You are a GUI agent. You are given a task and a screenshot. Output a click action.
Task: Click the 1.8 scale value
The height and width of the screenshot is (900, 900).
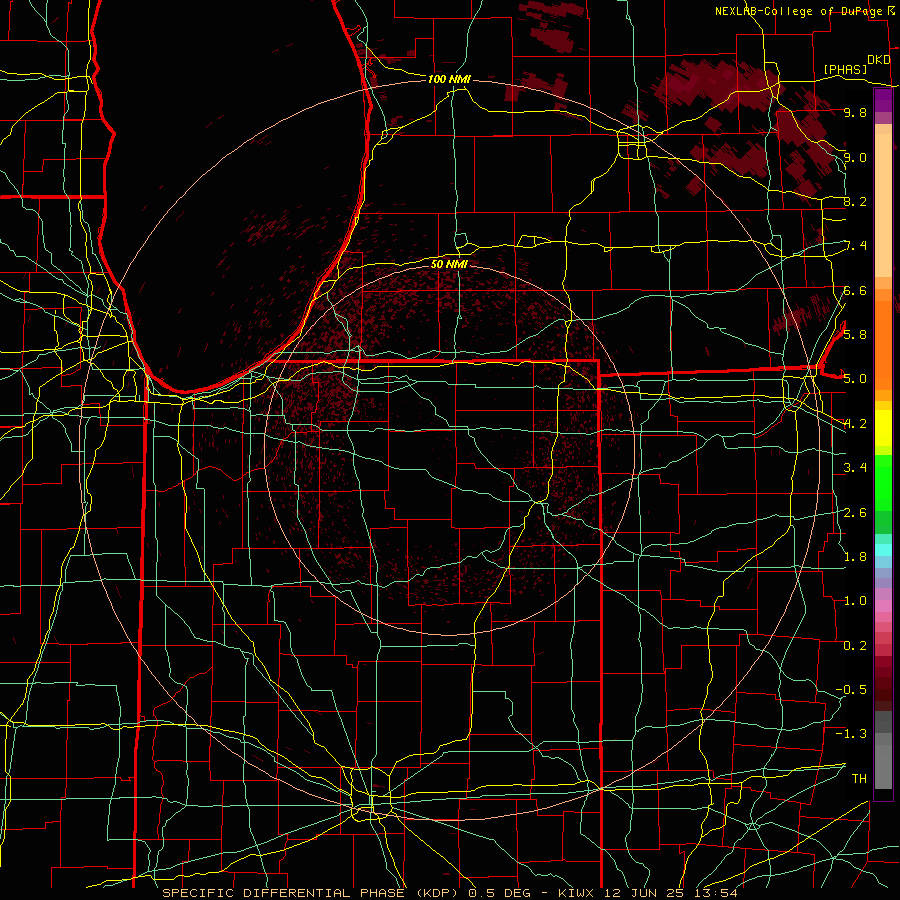coord(855,557)
